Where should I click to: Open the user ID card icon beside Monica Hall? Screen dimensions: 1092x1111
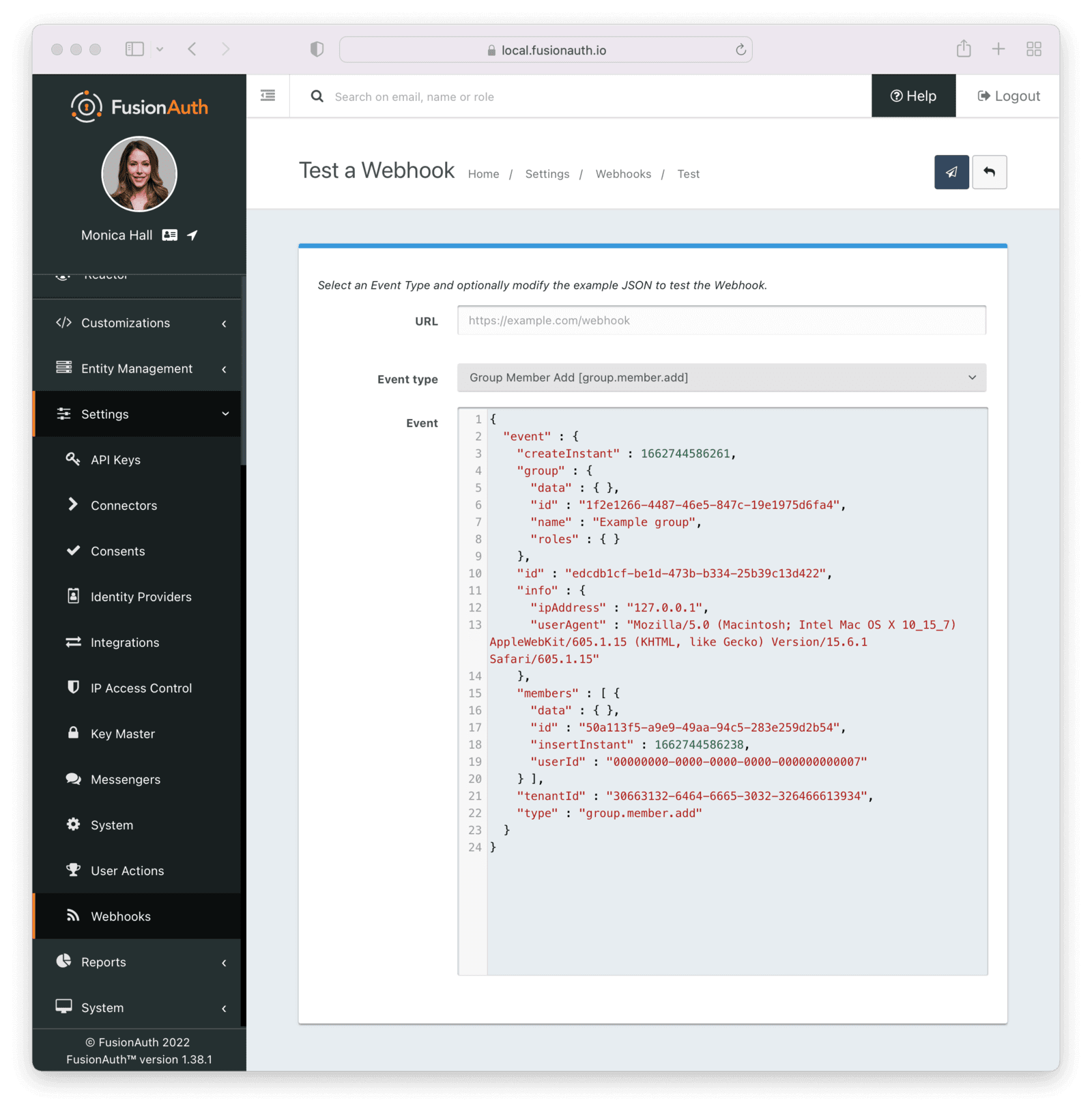click(170, 235)
